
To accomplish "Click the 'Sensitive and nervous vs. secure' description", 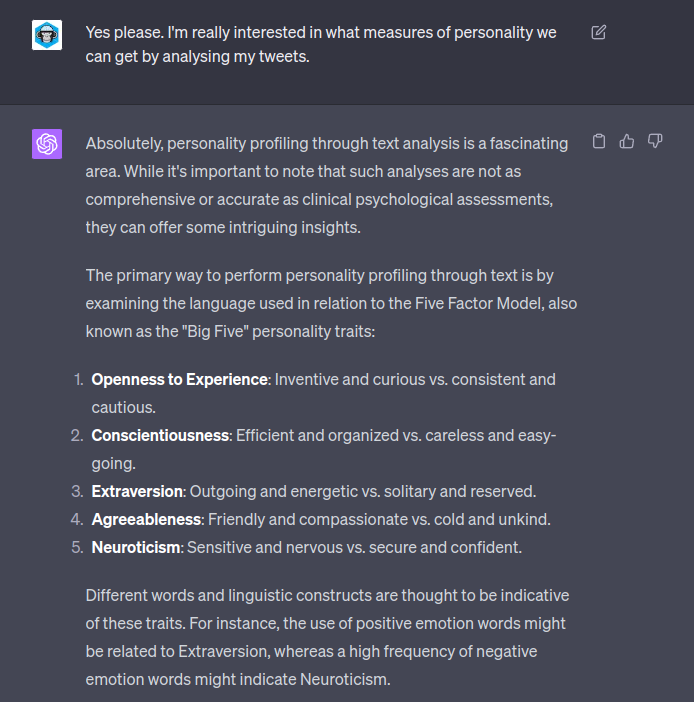I will [355, 547].
